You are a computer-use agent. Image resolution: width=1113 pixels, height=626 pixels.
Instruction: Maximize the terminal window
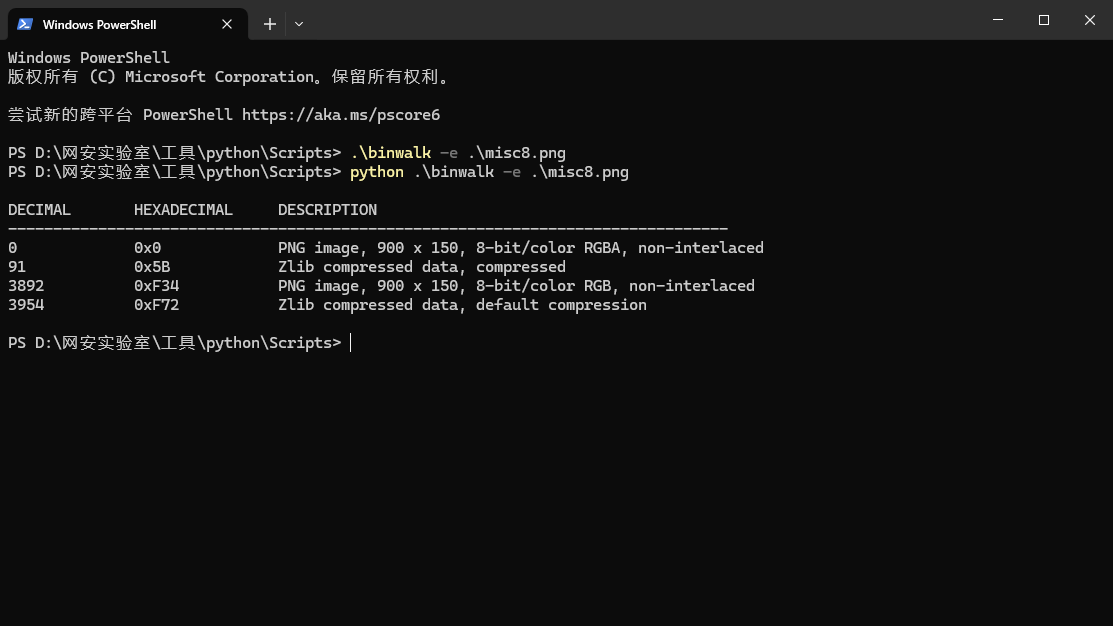(x=1043, y=20)
